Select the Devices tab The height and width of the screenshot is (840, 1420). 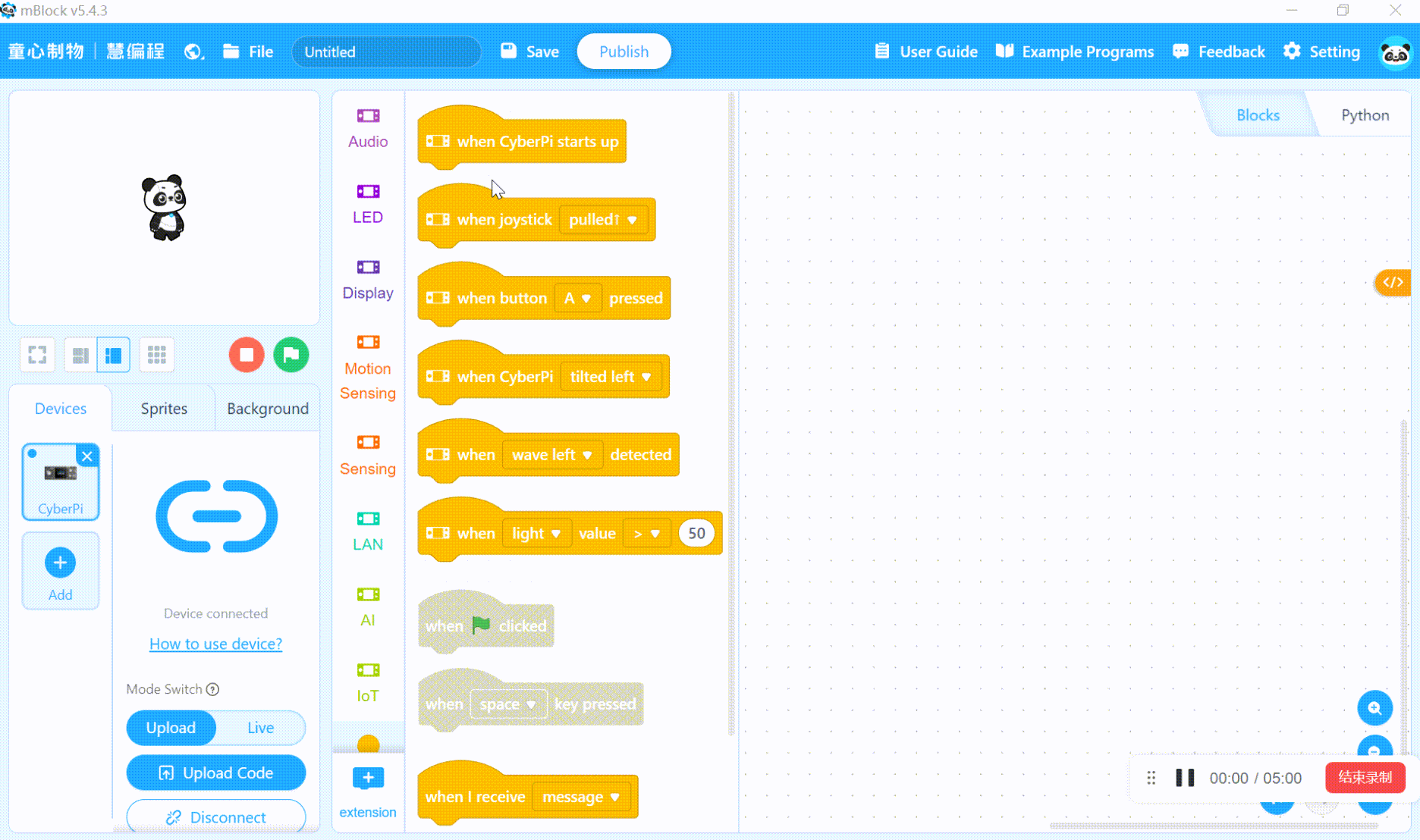[x=61, y=409]
